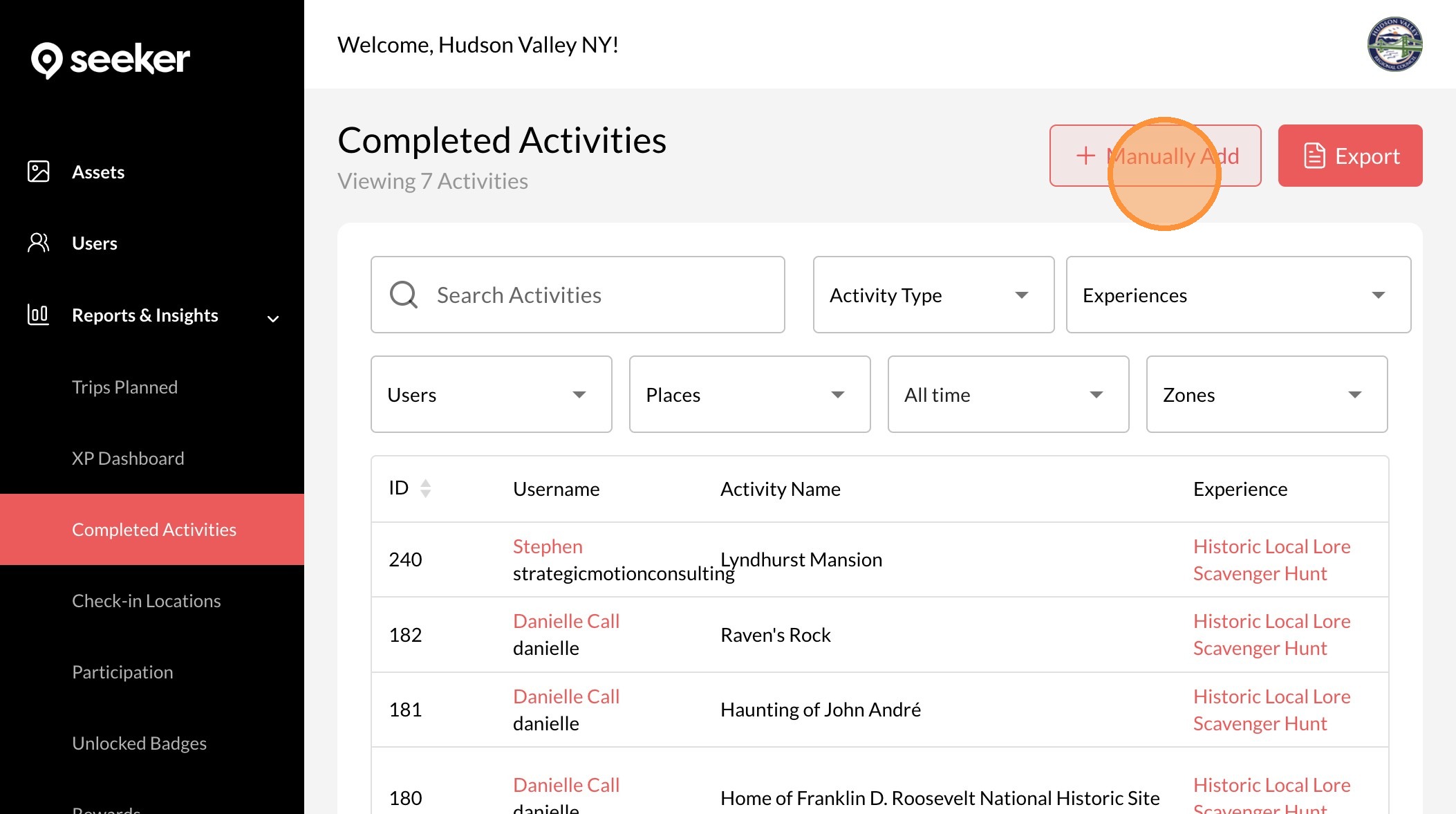Click the Reports & Insights chart icon

tap(38, 315)
